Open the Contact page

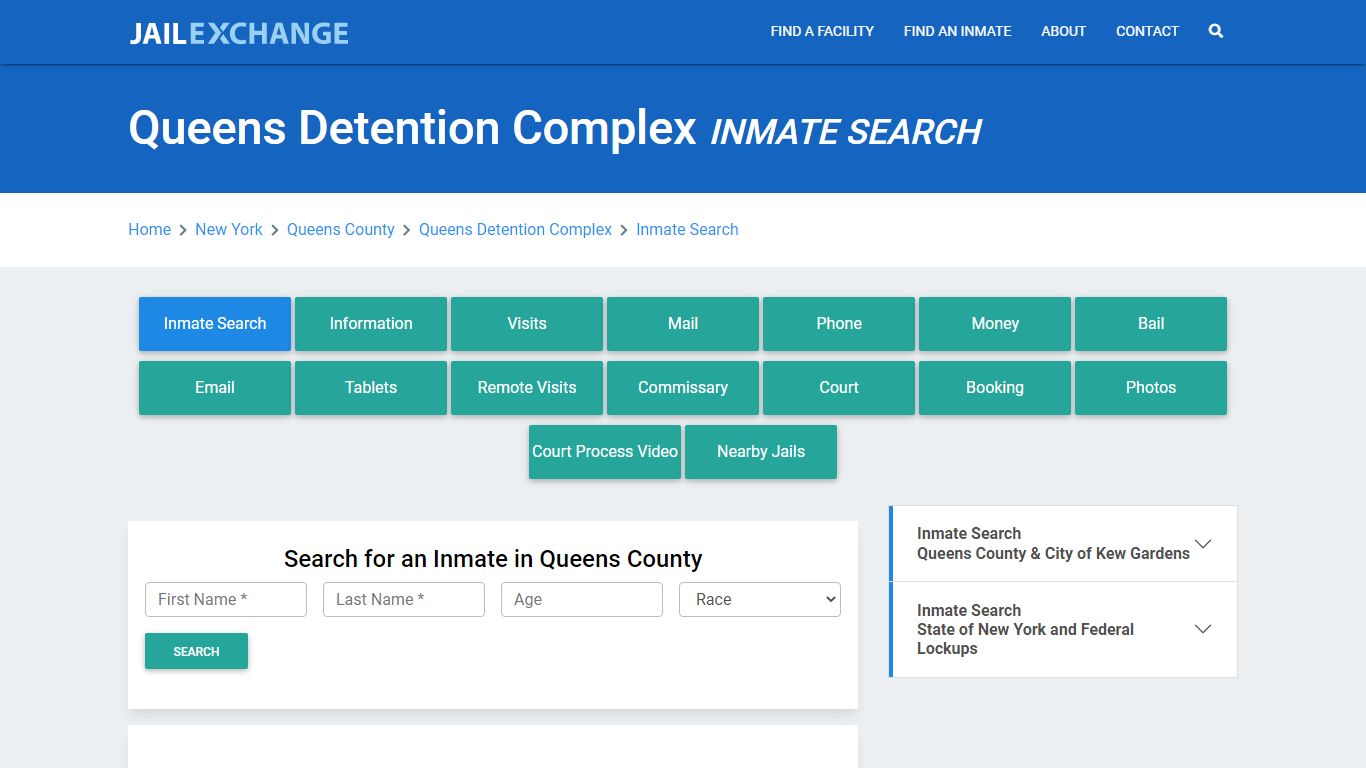tap(1147, 31)
